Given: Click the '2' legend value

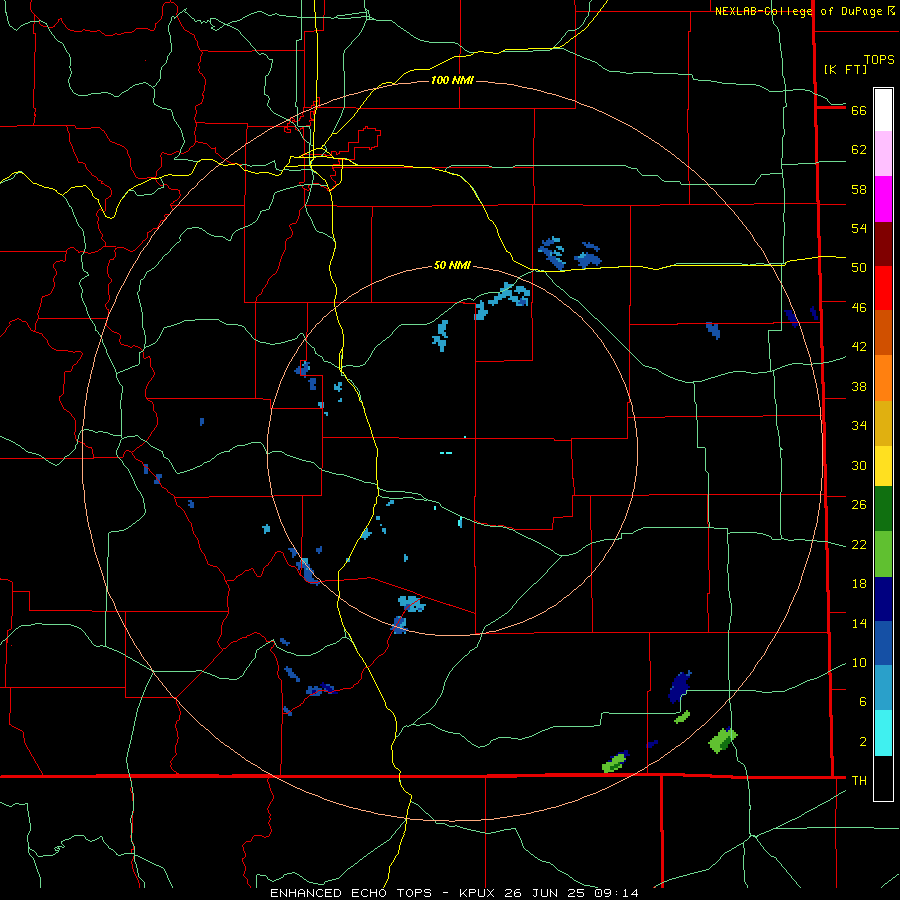Looking at the screenshot, I should (x=863, y=742).
